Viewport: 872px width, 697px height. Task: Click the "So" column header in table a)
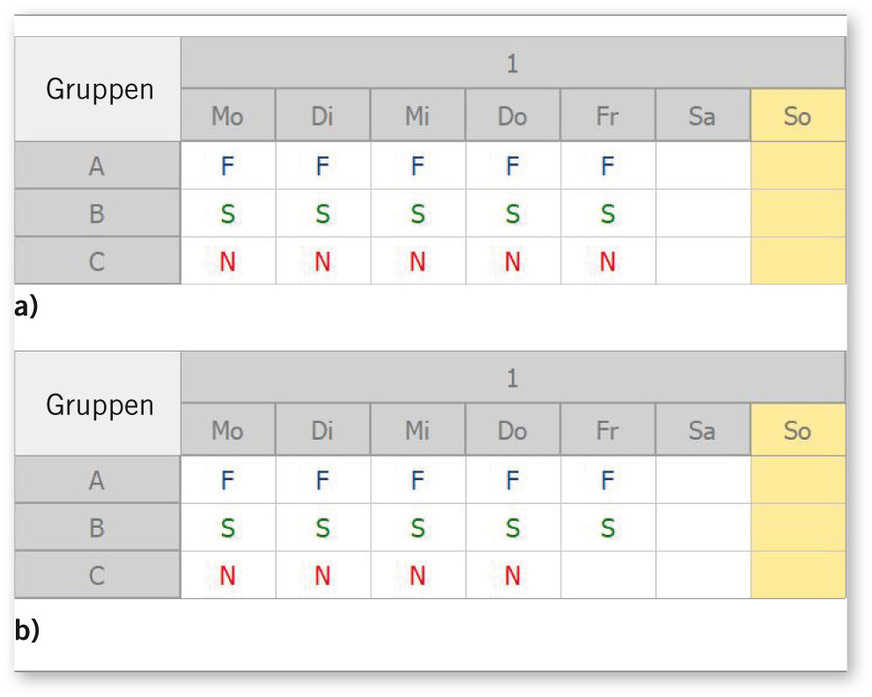pos(797,116)
